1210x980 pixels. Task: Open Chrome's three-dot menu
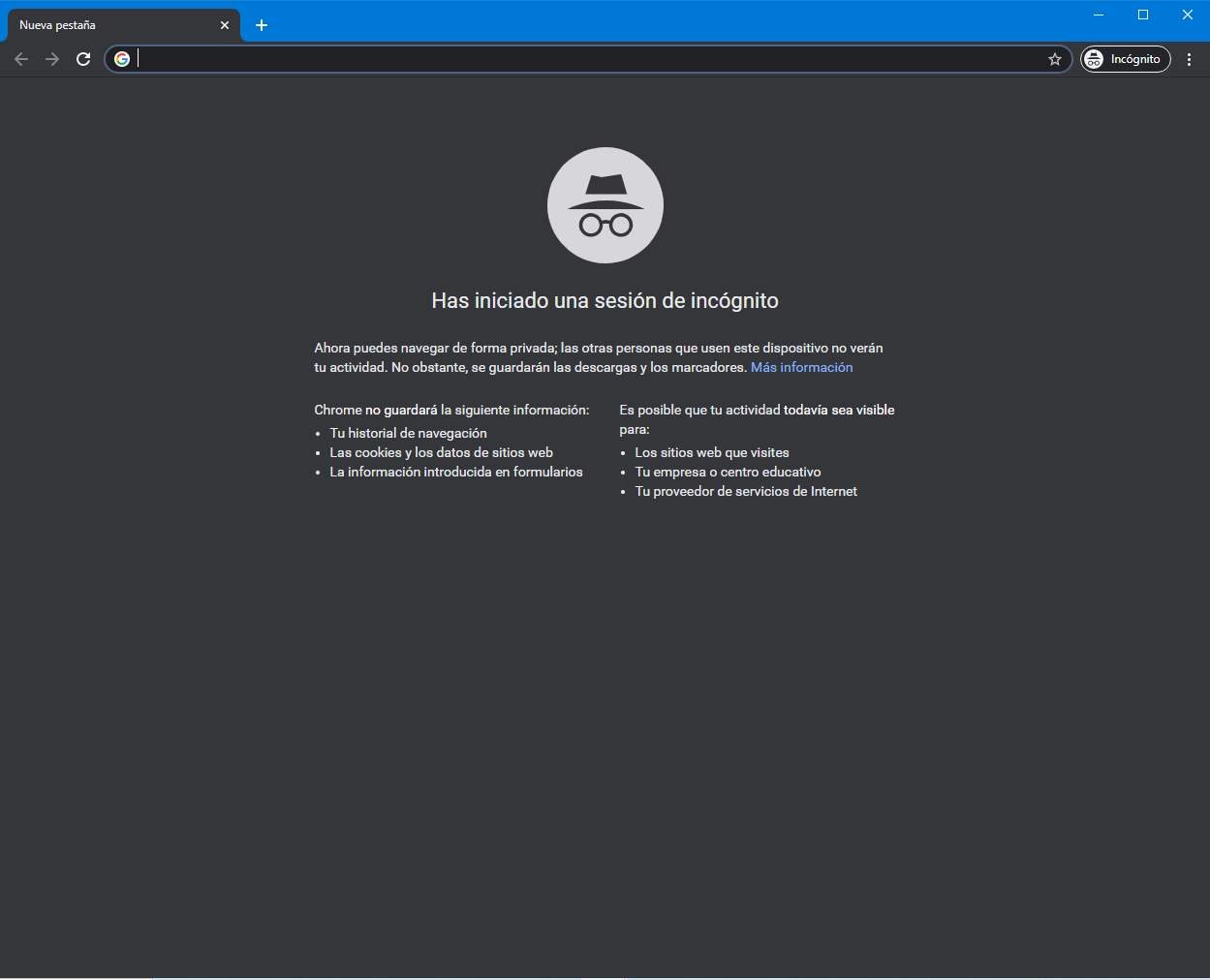point(1190,59)
